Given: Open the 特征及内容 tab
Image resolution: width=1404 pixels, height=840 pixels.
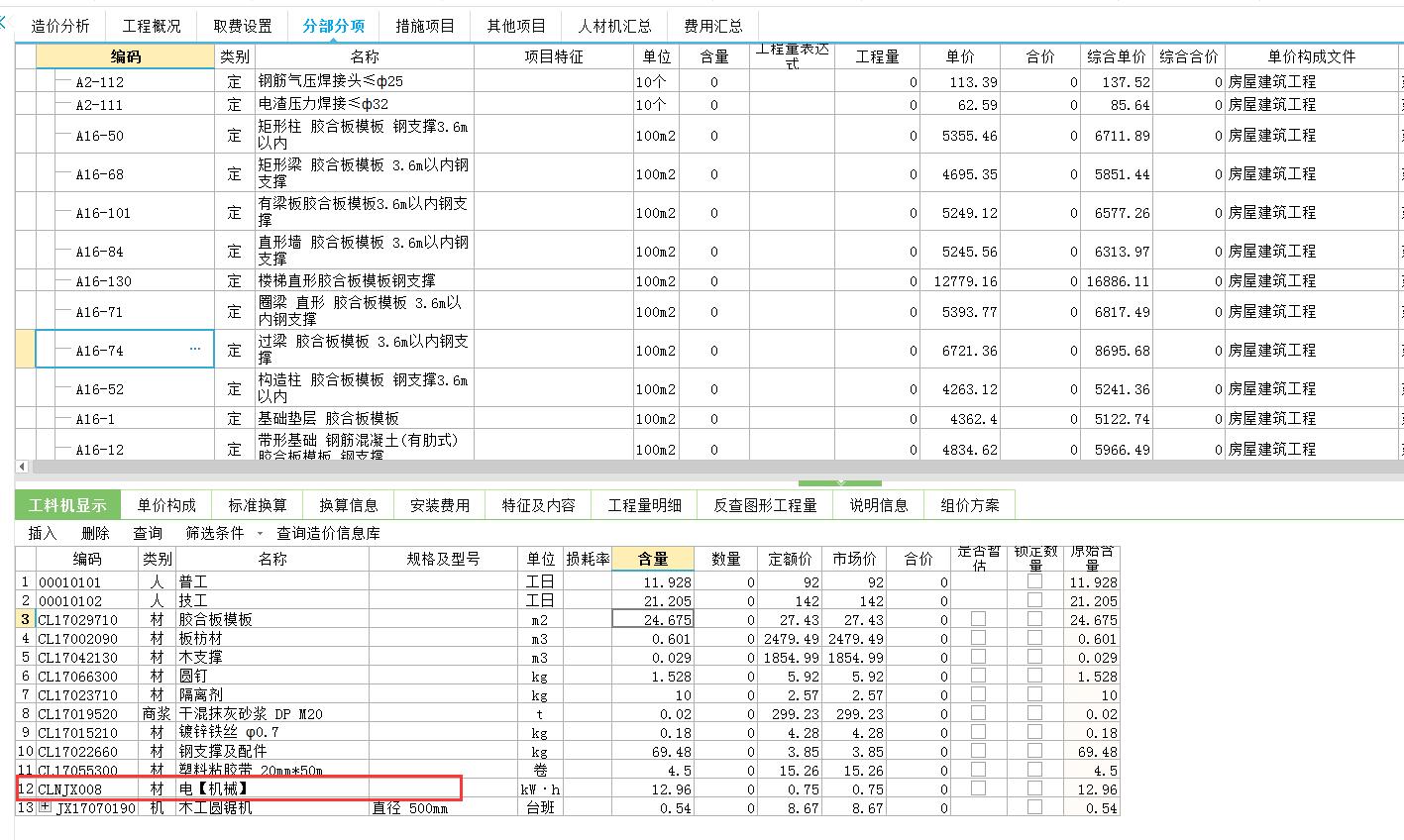Looking at the screenshot, I should click(x=538, y=505).
